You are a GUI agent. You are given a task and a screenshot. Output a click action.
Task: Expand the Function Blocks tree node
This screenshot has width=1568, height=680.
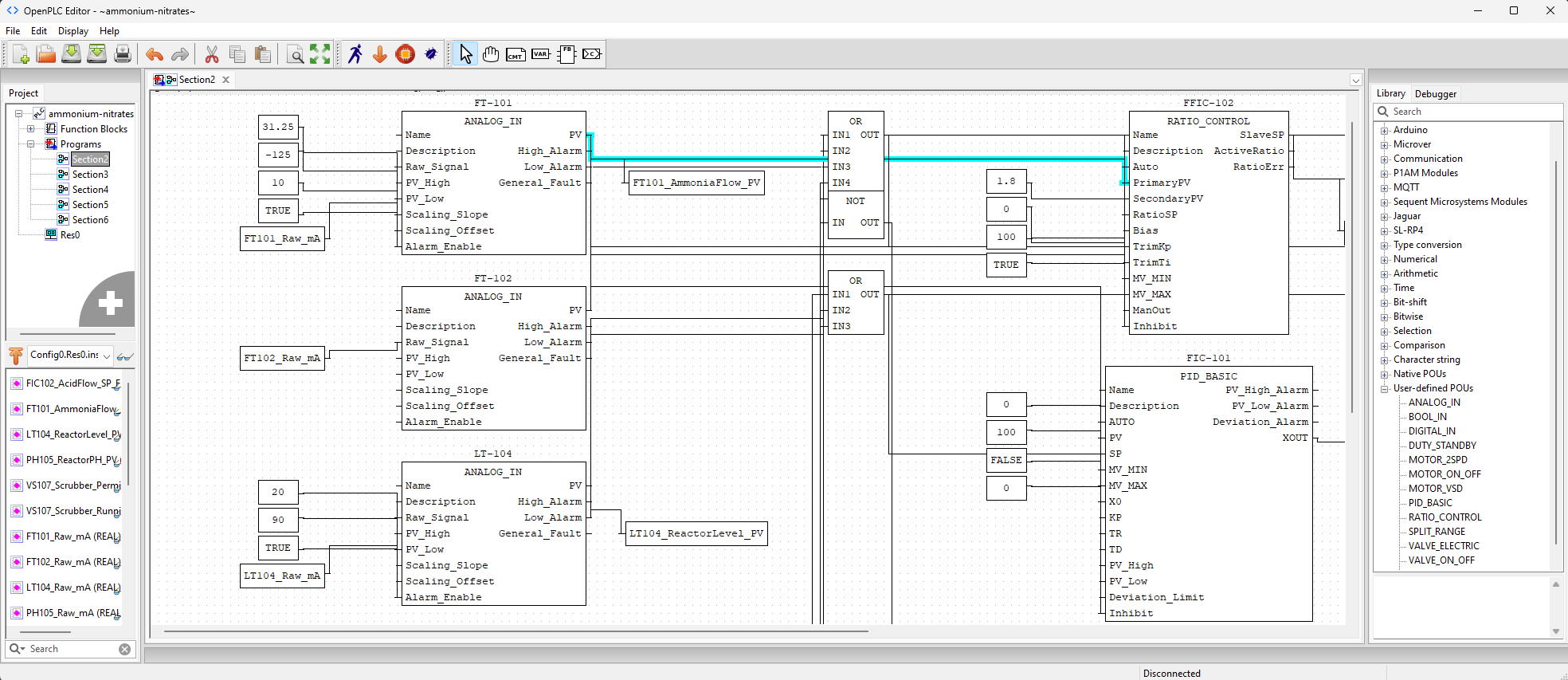pyautogui.click(x=30, y=129)
